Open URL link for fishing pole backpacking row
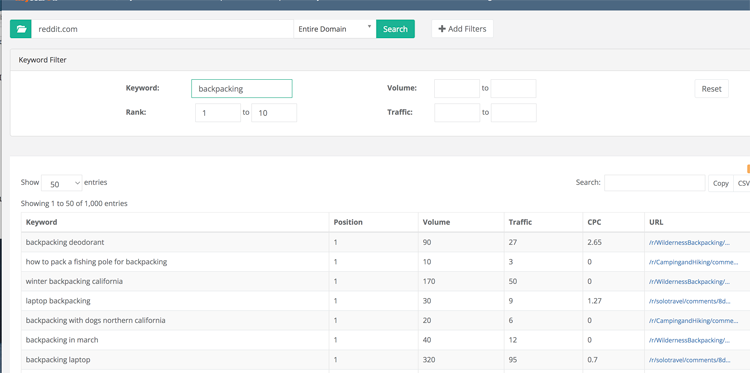Screen dimensions: 750x373 pos(693,262)
